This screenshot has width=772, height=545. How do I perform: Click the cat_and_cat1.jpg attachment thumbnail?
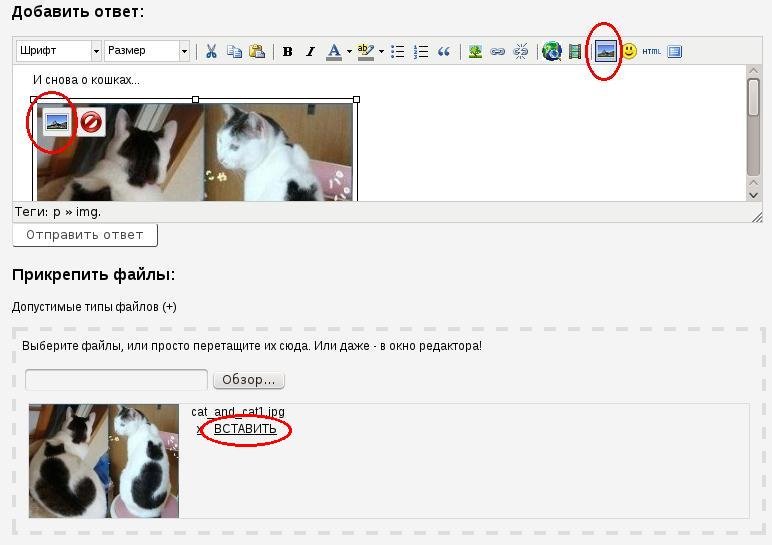pos(104,461)
